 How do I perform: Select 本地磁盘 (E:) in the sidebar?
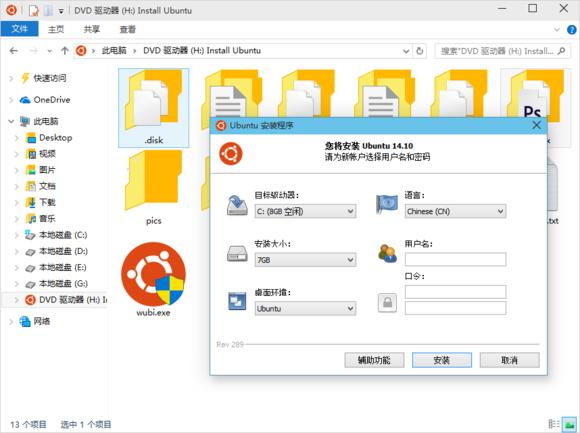point(56,267)
